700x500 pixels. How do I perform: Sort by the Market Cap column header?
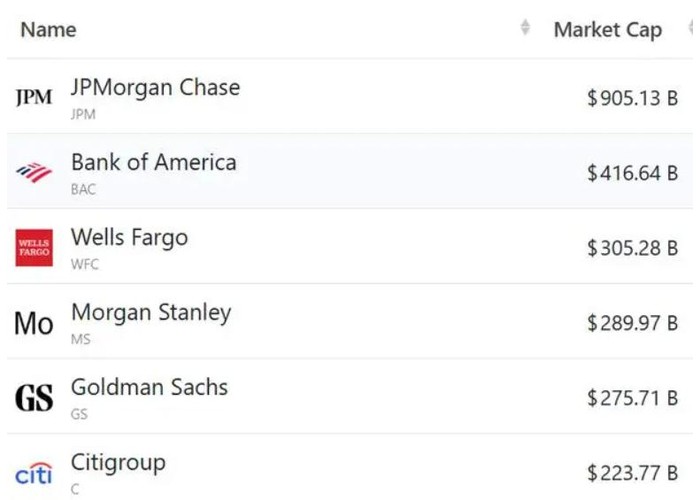pyautogui.click(x=607, y=30)
